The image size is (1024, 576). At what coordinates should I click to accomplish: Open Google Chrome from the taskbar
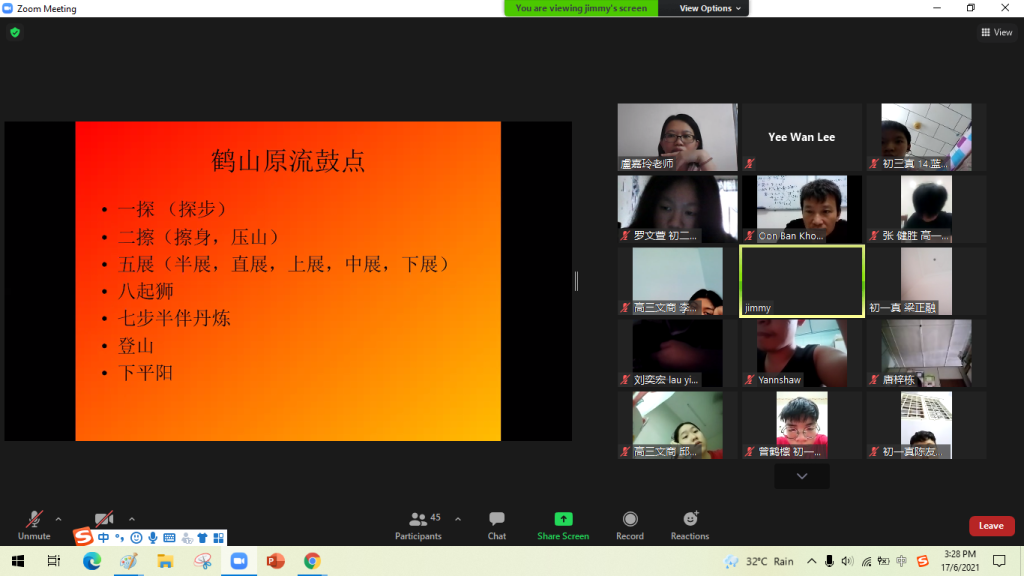pos(312,561)
